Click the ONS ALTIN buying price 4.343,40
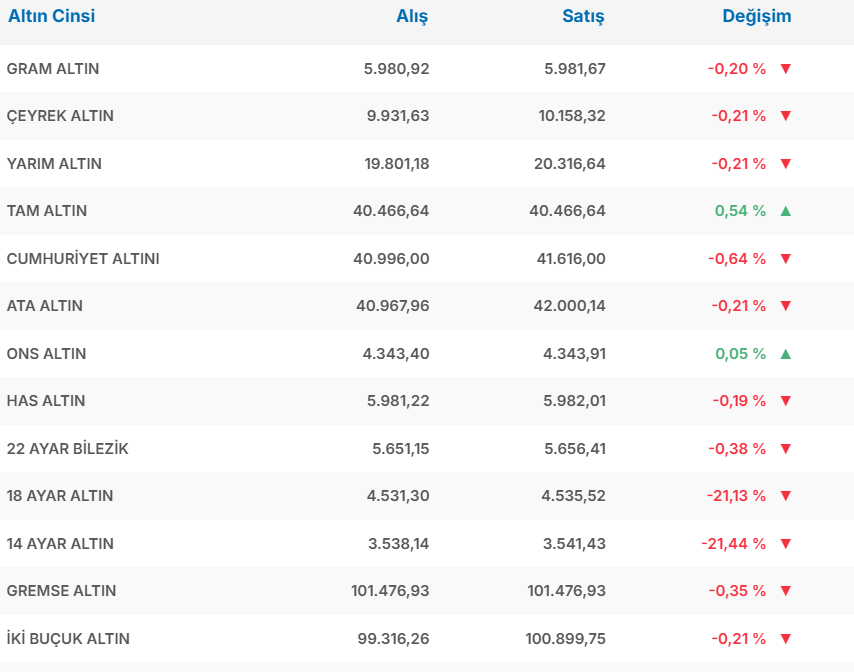 [397, 354]
